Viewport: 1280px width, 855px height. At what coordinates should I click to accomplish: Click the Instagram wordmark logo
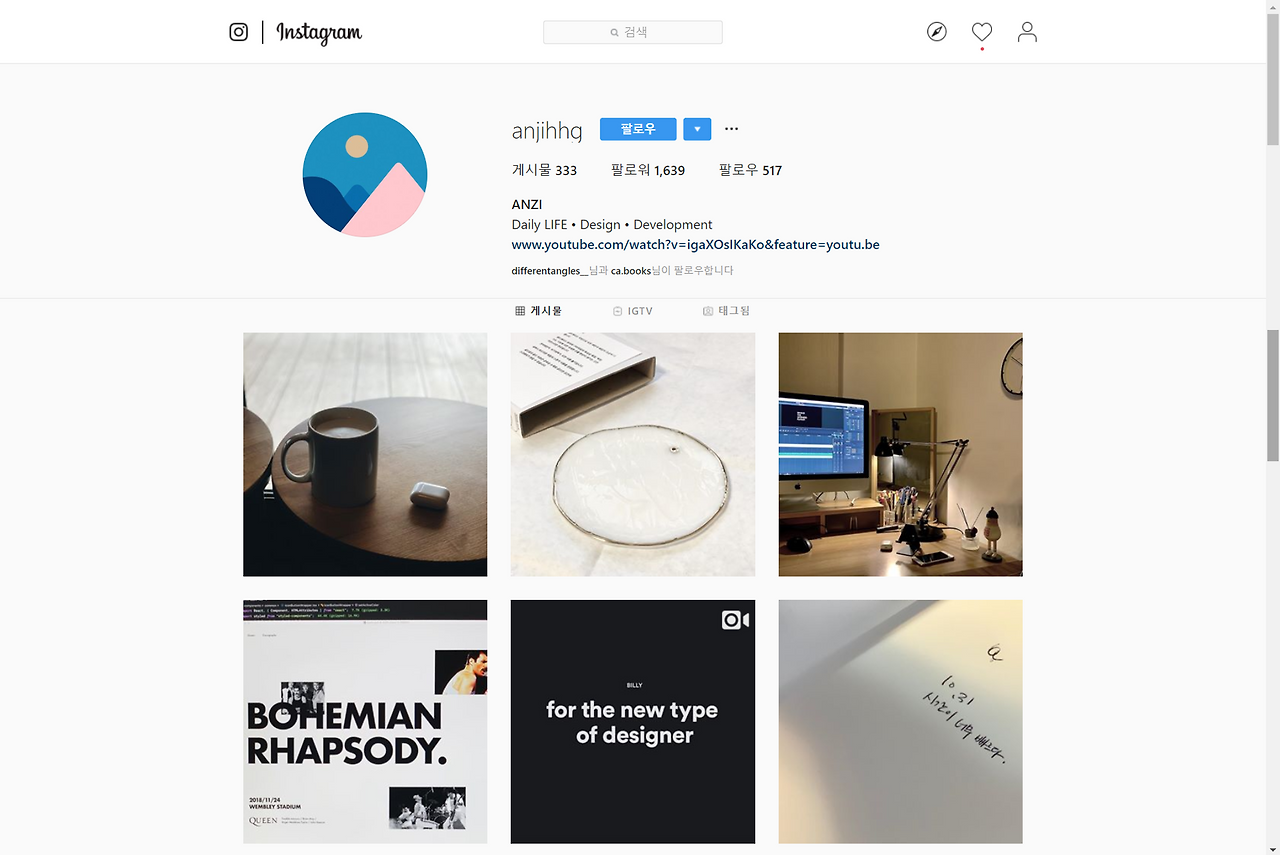click(x=319, y=33)
